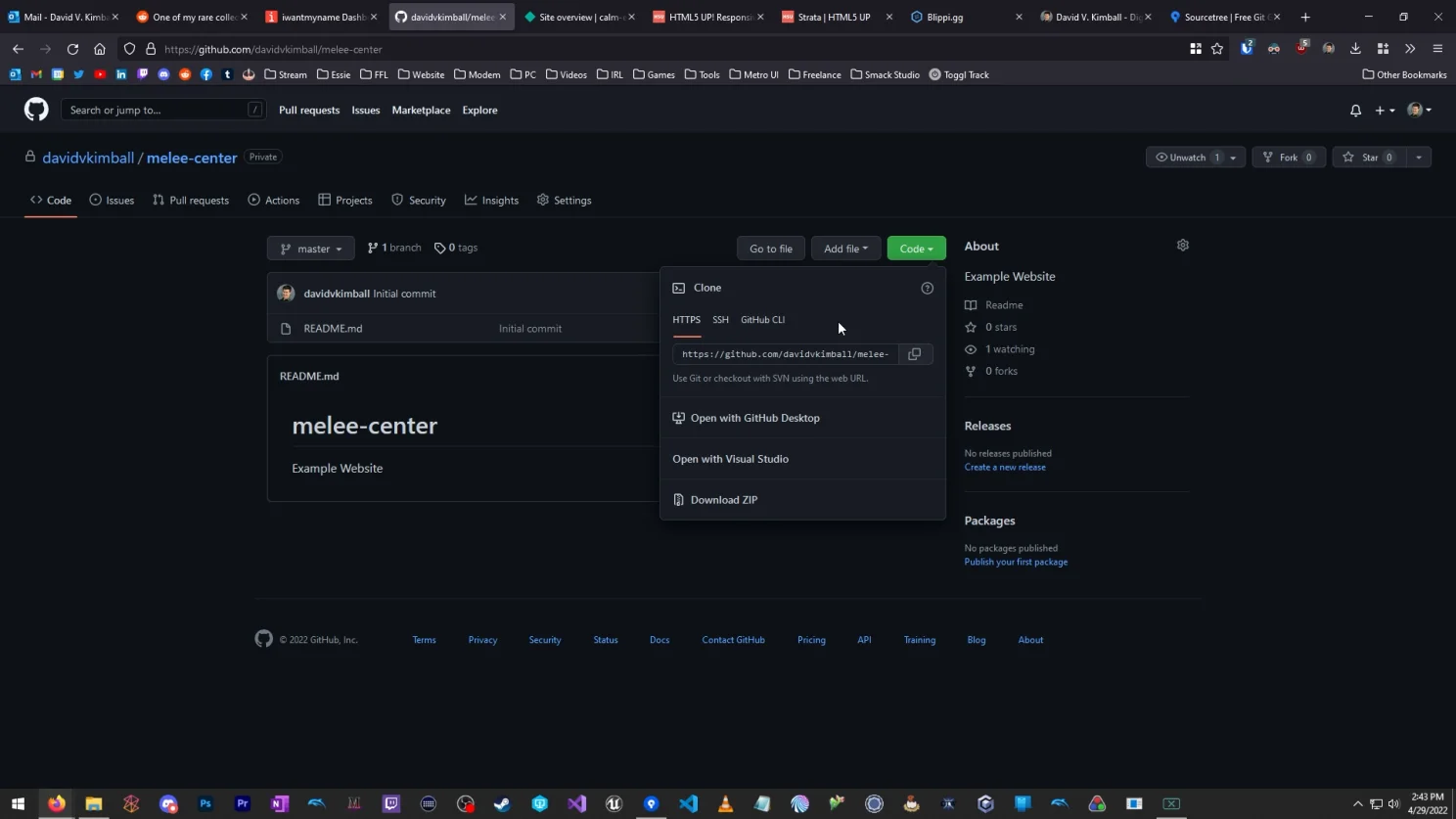1456x819 pixels.
Task: Click the Readme book icon in About
Action: (970, 304)
